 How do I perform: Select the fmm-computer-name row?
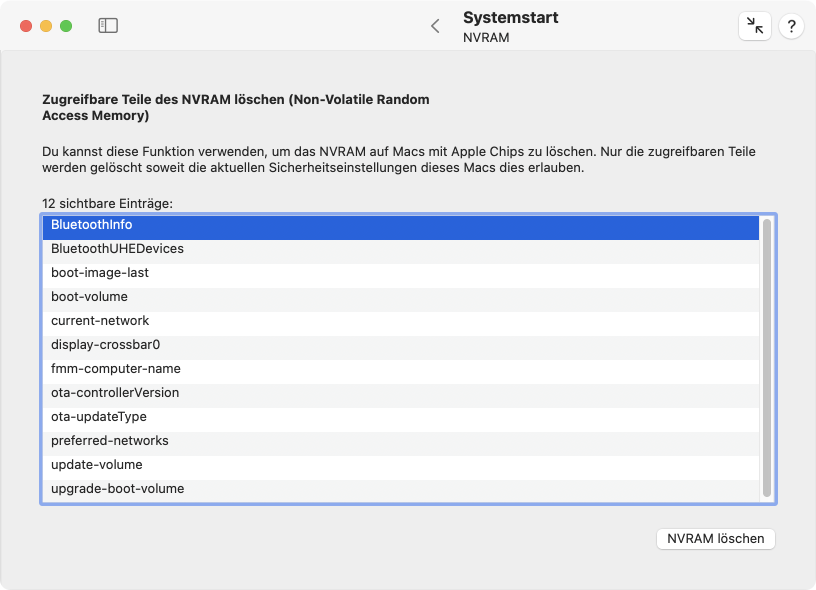click(401, 371)
